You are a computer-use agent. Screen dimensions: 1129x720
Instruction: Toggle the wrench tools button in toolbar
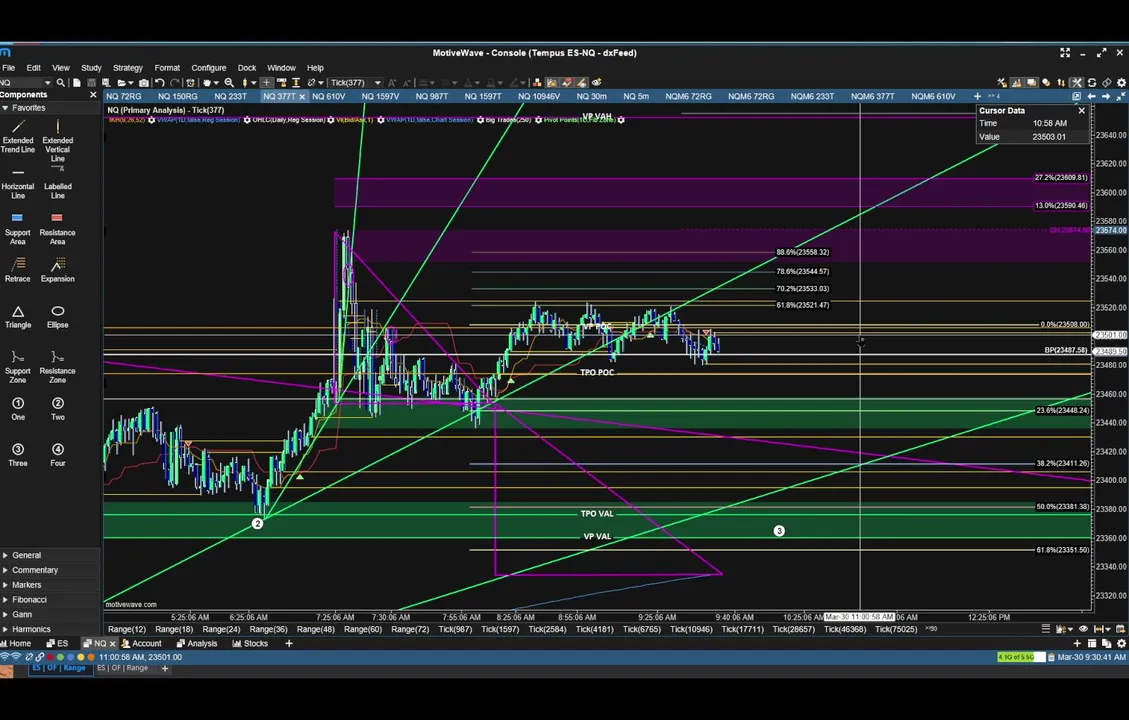tap(1076, 83)
